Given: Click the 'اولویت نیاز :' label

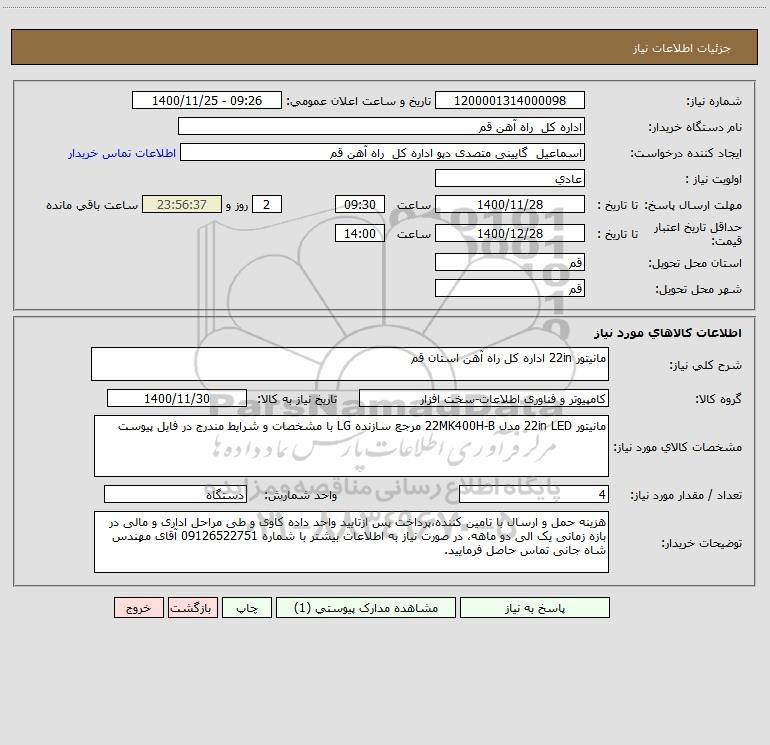Looking at the screenshot, I should (x=714, y=180).
